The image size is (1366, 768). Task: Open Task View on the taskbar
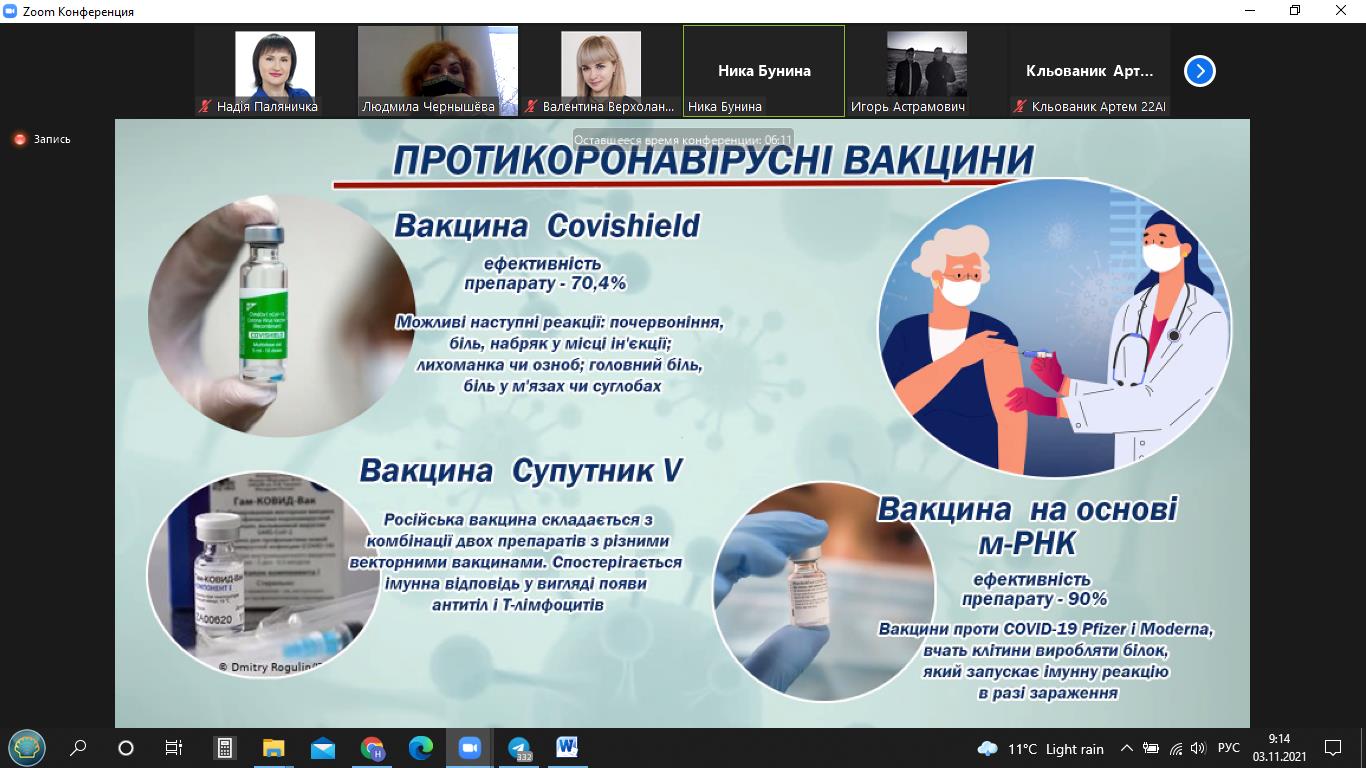pos(173,747)
